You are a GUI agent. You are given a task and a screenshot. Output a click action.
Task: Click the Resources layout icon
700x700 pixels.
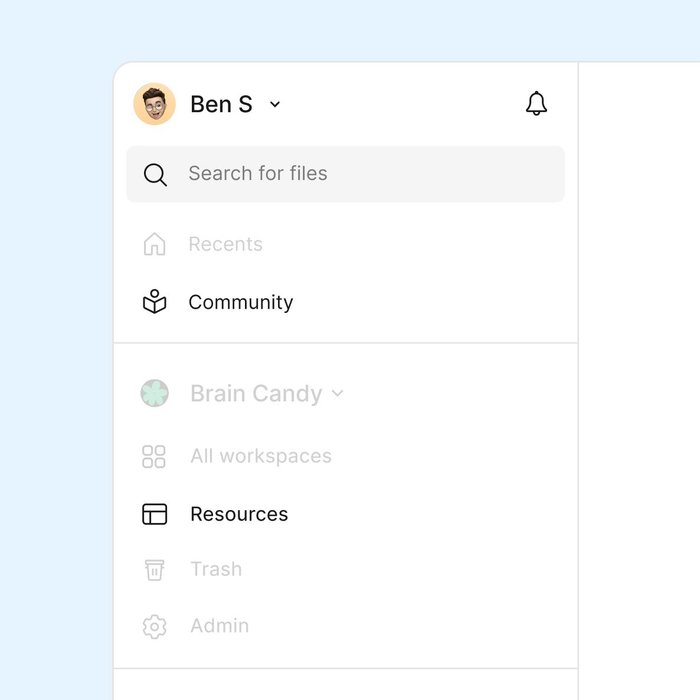pyautogui.click(x=155, y=514)
